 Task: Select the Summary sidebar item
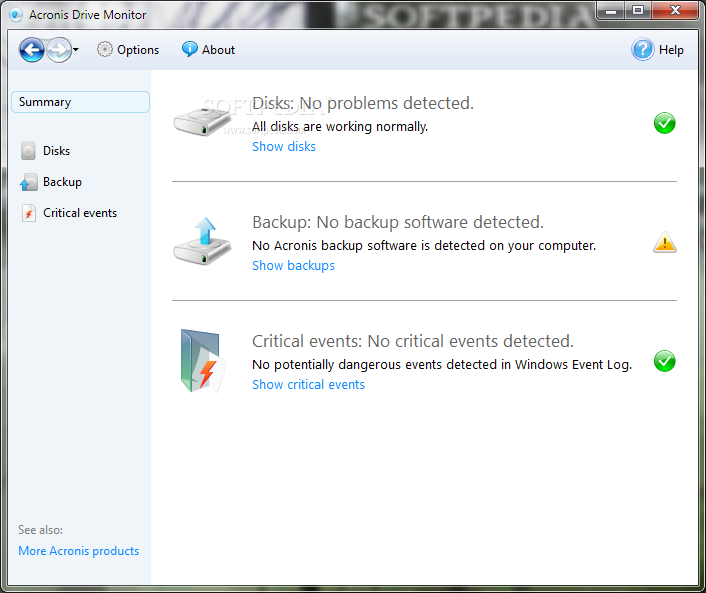coord(81,102)
